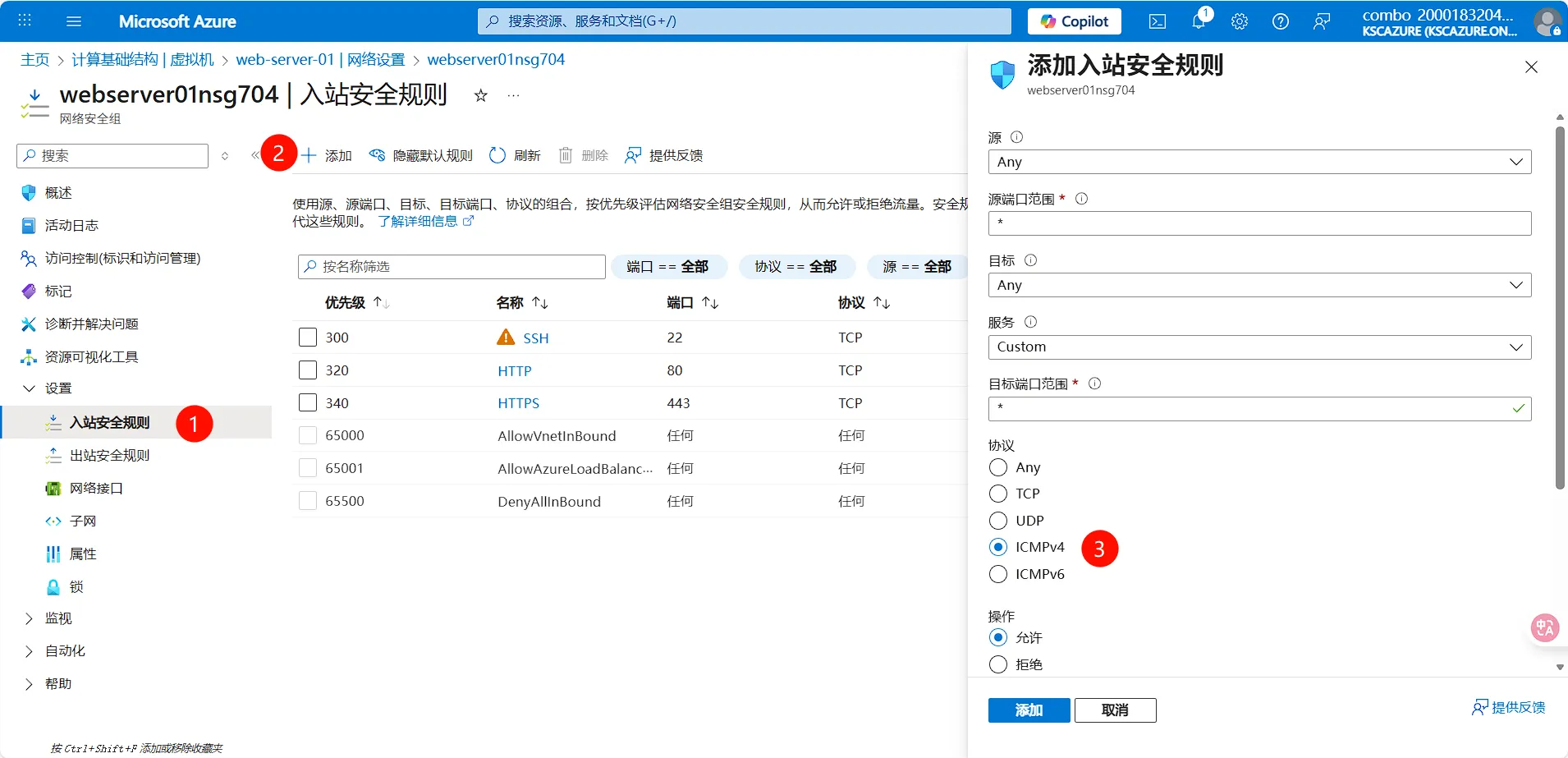Refresh the security rules list

515,155
